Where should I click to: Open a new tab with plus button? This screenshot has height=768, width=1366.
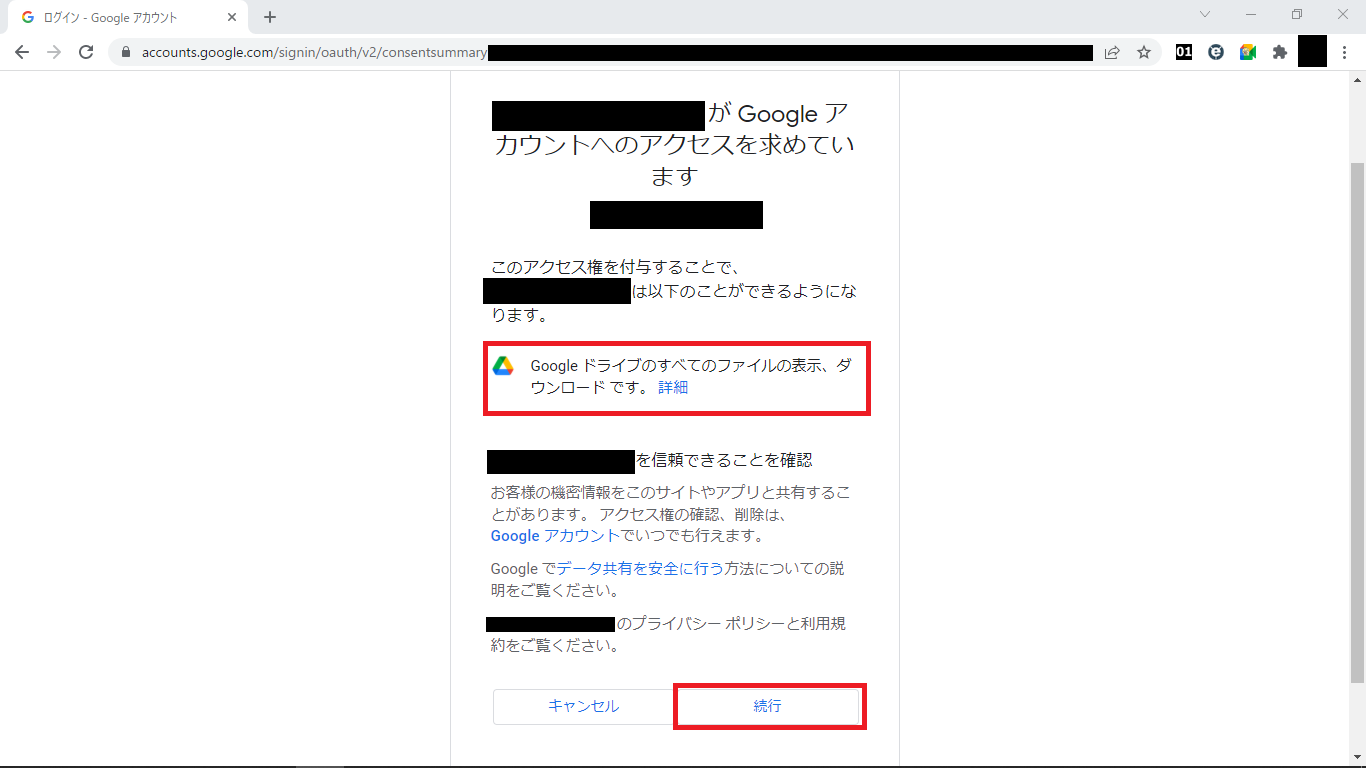coord(270,17)
